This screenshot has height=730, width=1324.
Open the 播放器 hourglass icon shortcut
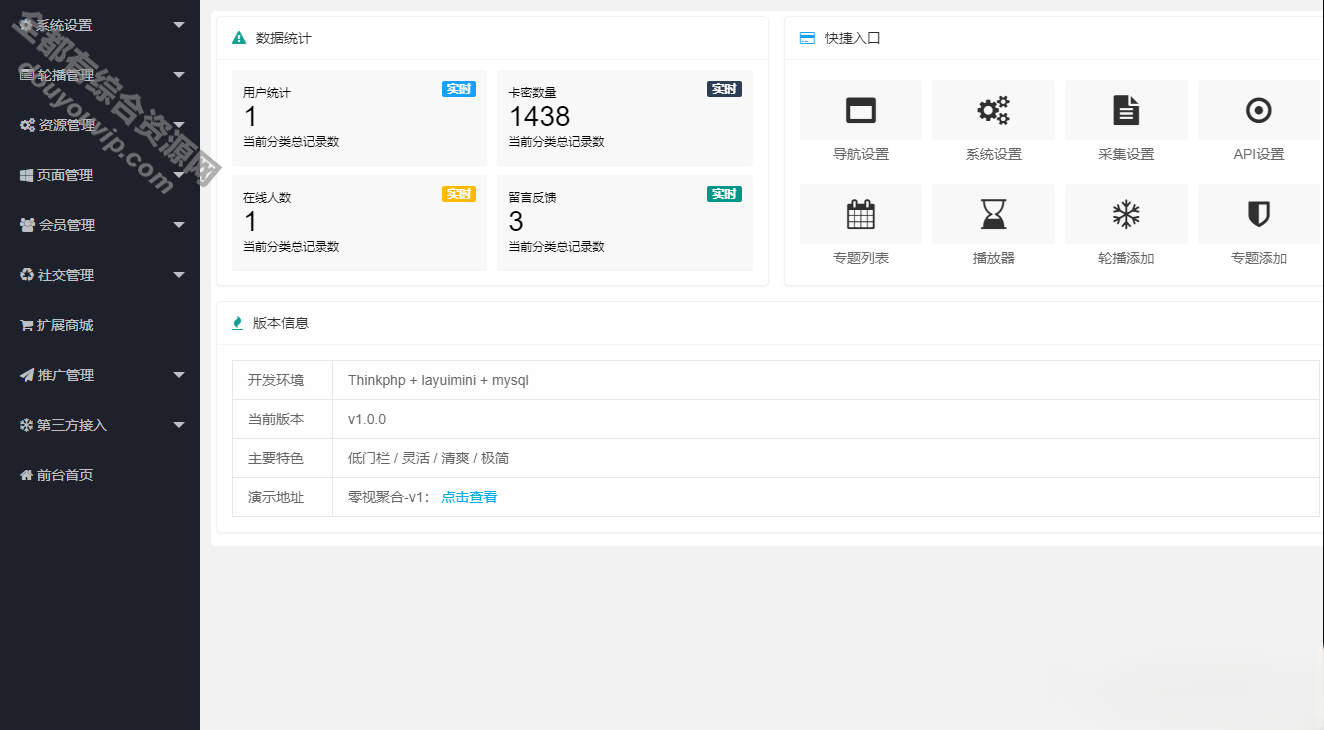(x=993, y=214)
